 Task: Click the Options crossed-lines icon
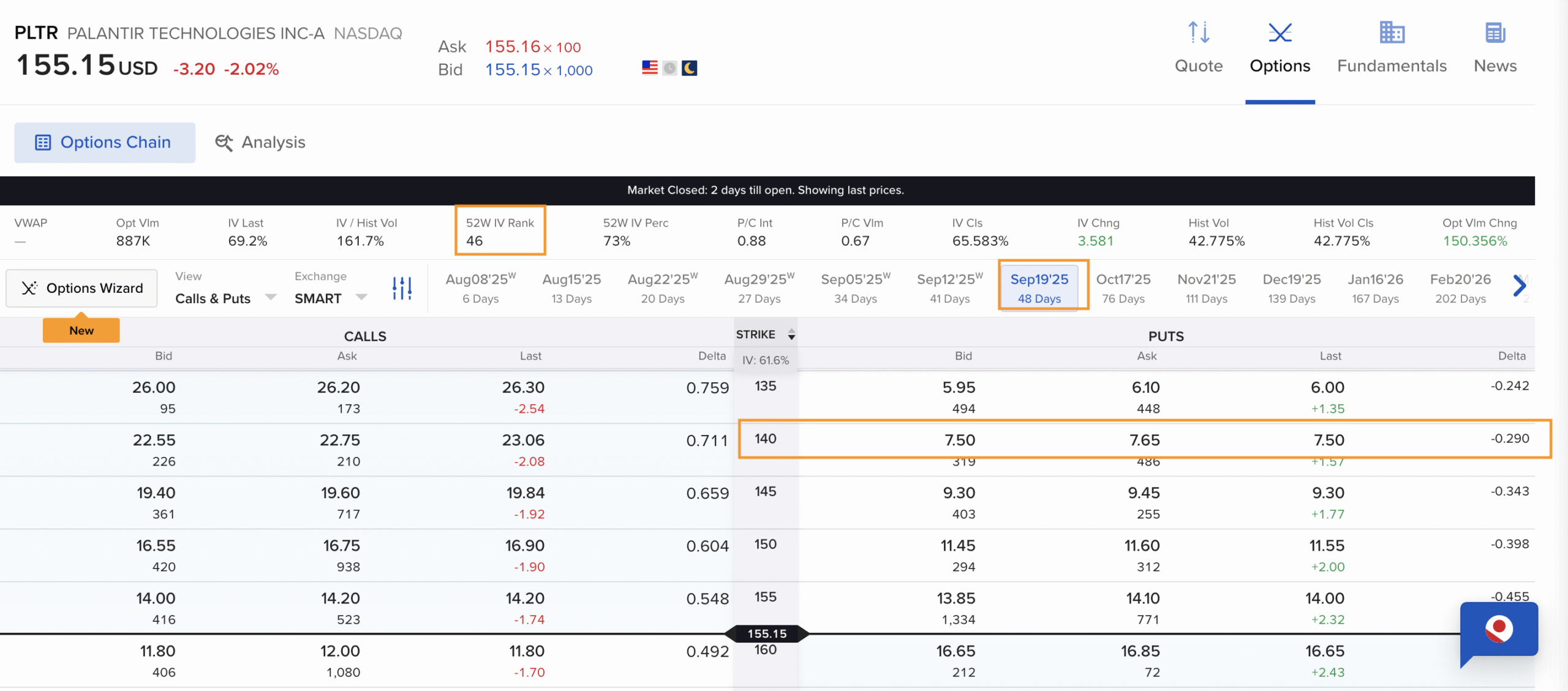[1280, 32]
